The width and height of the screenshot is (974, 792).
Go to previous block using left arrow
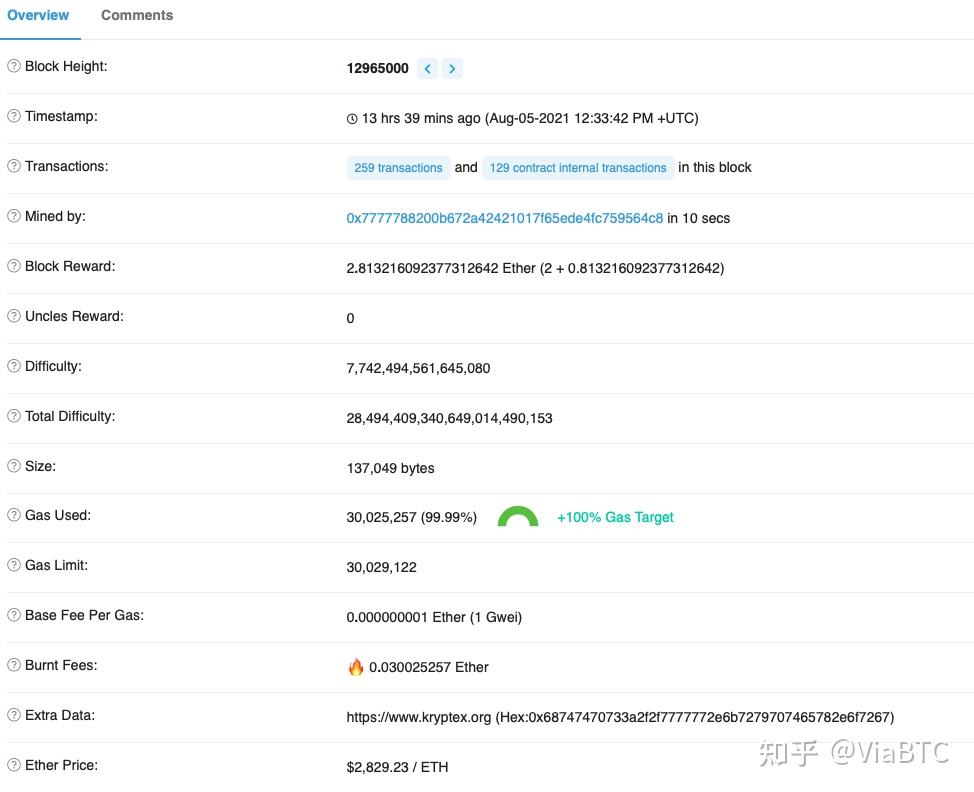click(x=427, y=68)
